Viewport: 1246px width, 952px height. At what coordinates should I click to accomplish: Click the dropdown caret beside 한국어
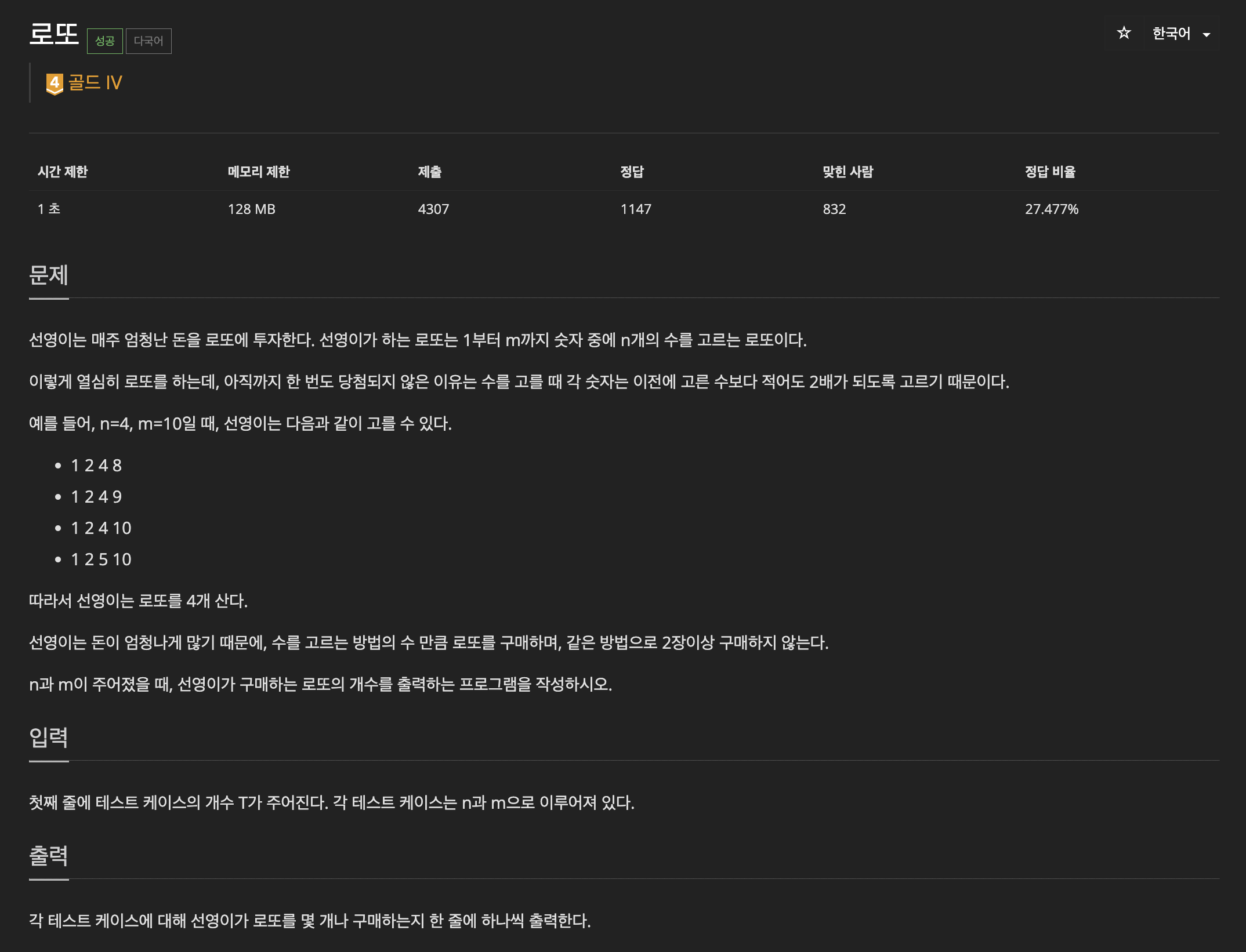pyautogui.click(x=1207, y=35)
